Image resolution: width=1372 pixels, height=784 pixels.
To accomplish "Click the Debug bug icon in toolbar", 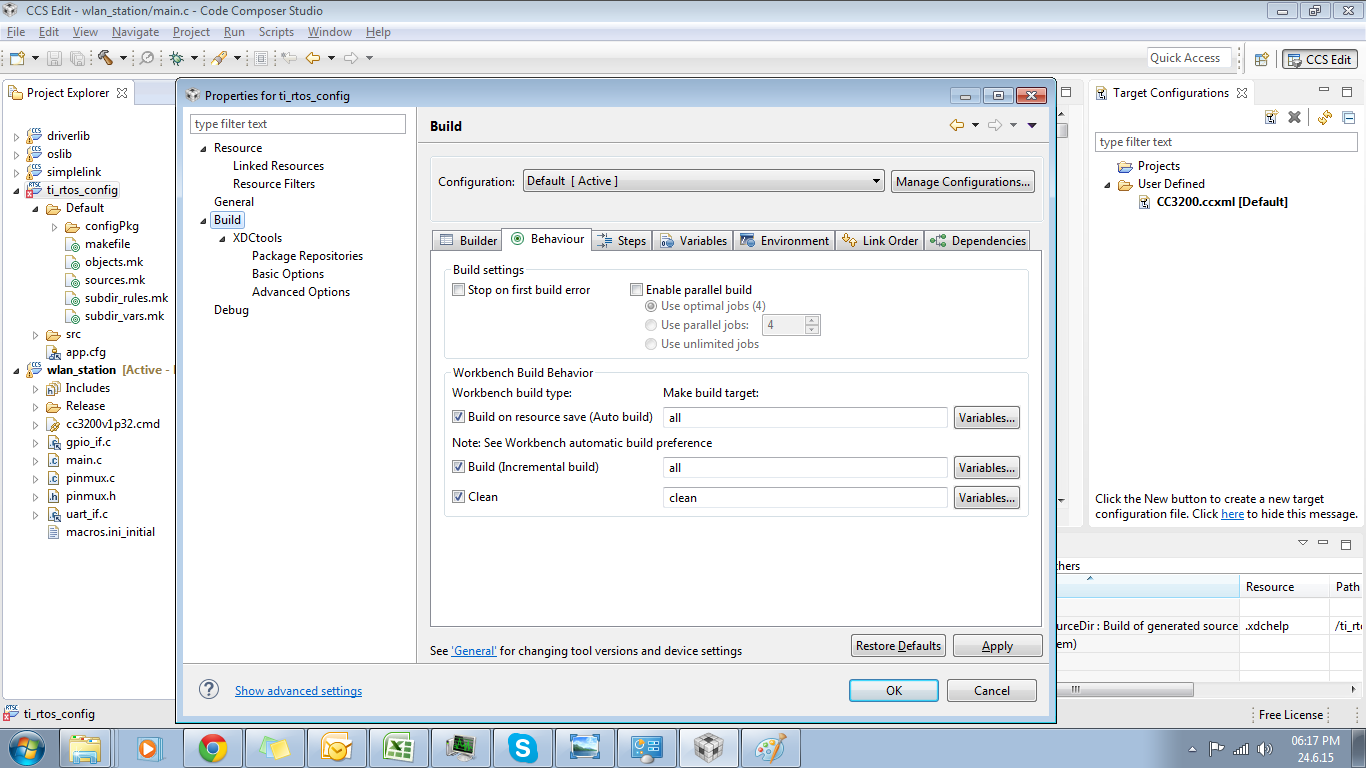I will [177, 59].
